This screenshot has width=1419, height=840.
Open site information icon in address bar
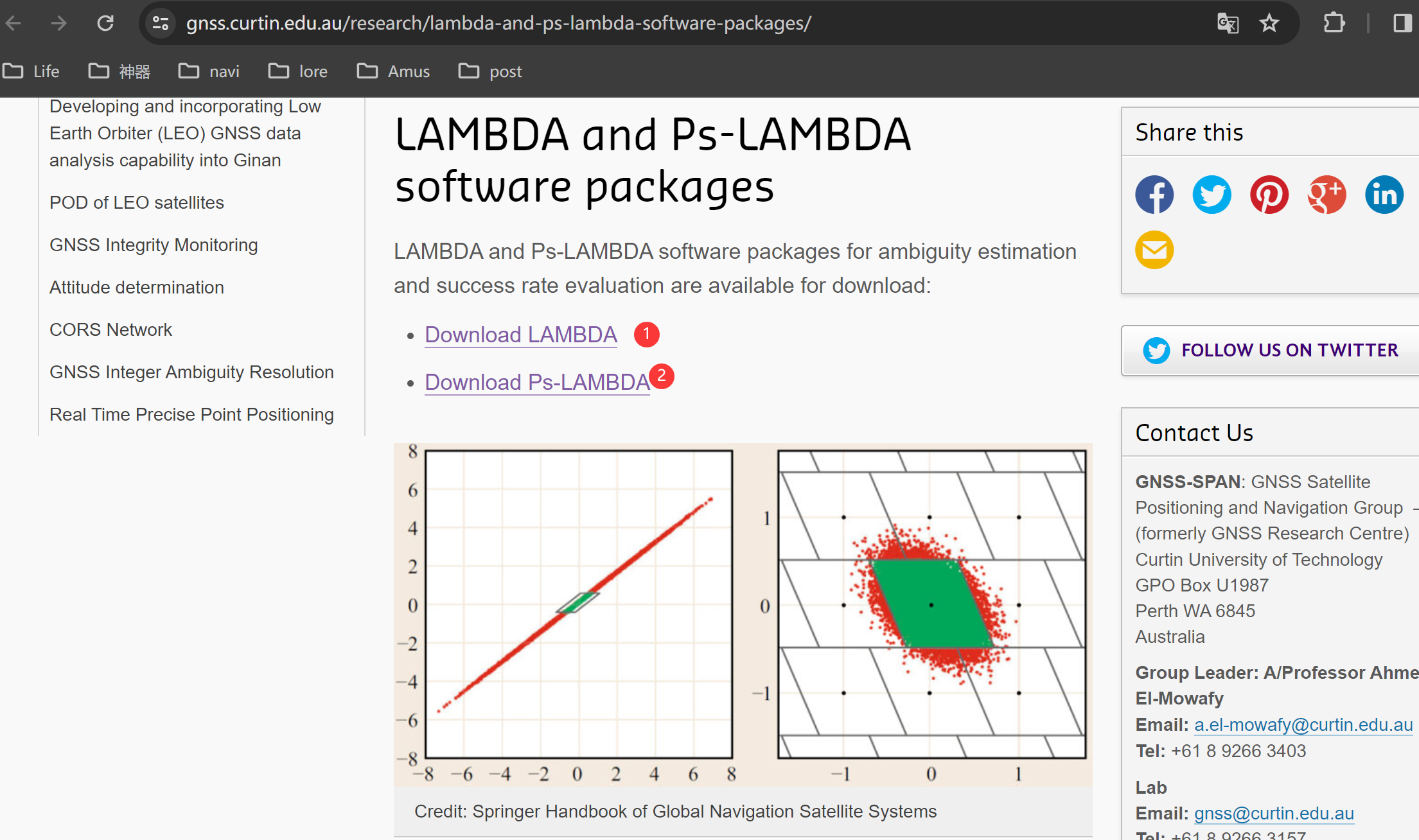pyautogui.click(x=161, y=24)
